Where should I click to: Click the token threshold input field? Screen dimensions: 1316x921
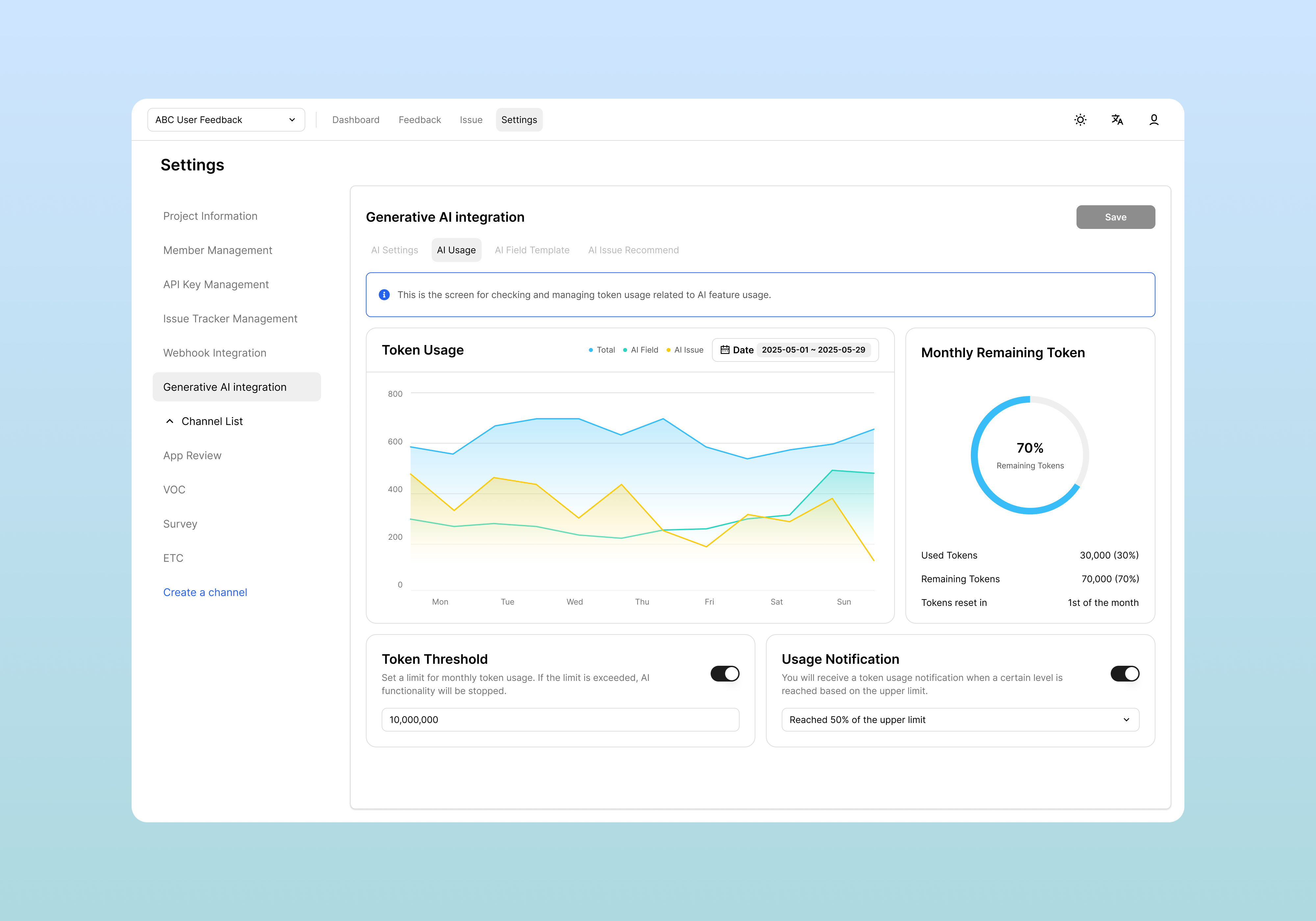tap(560, 719)
